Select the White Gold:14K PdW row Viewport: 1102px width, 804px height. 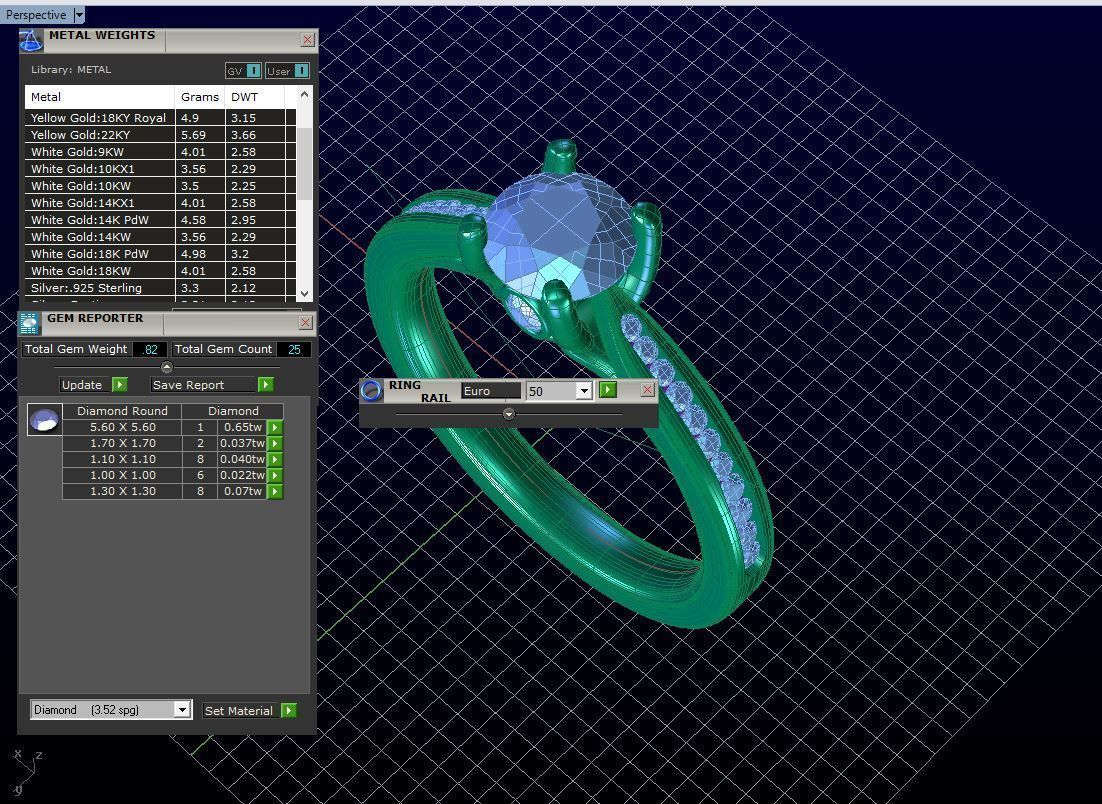coord(160,220)
